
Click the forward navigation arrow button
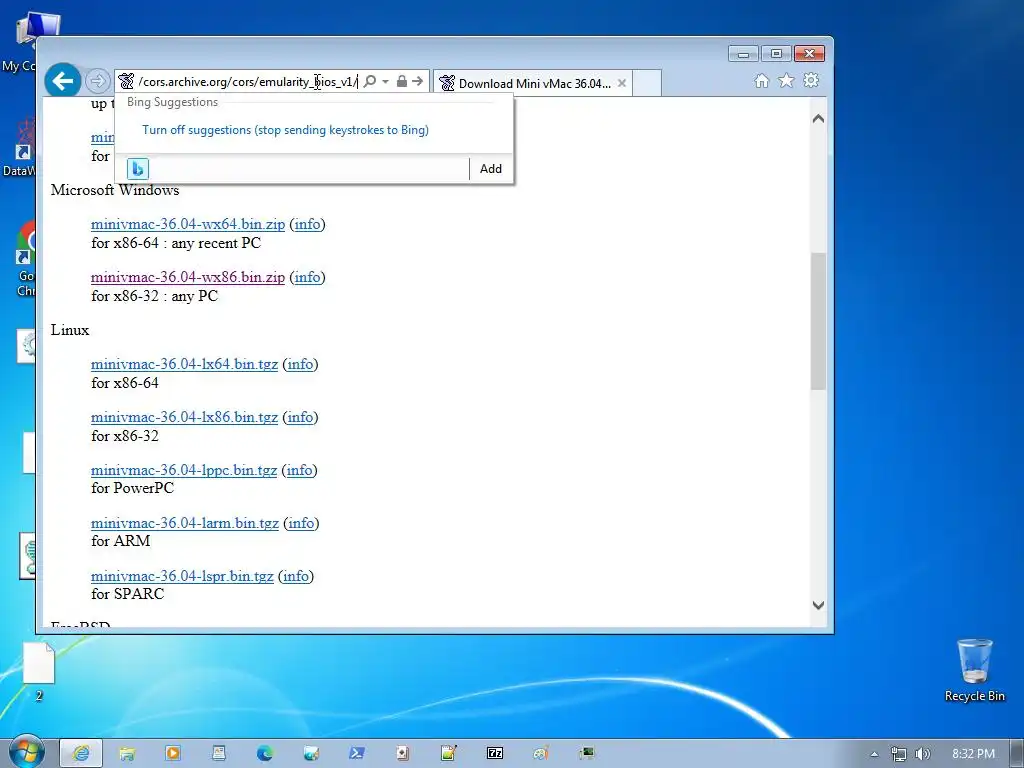click(97, 81)
